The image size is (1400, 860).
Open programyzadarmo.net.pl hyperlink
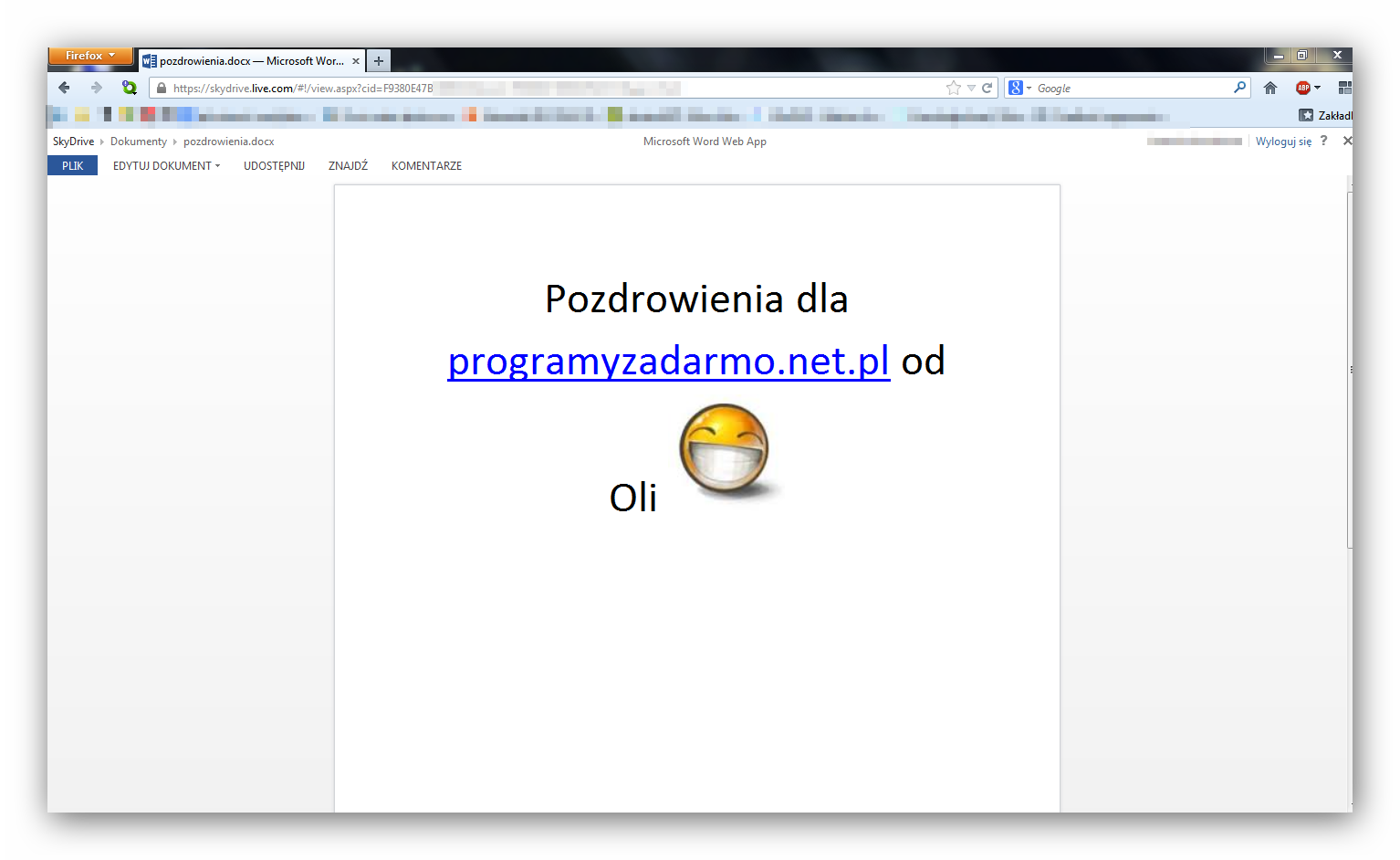[668, 362]
